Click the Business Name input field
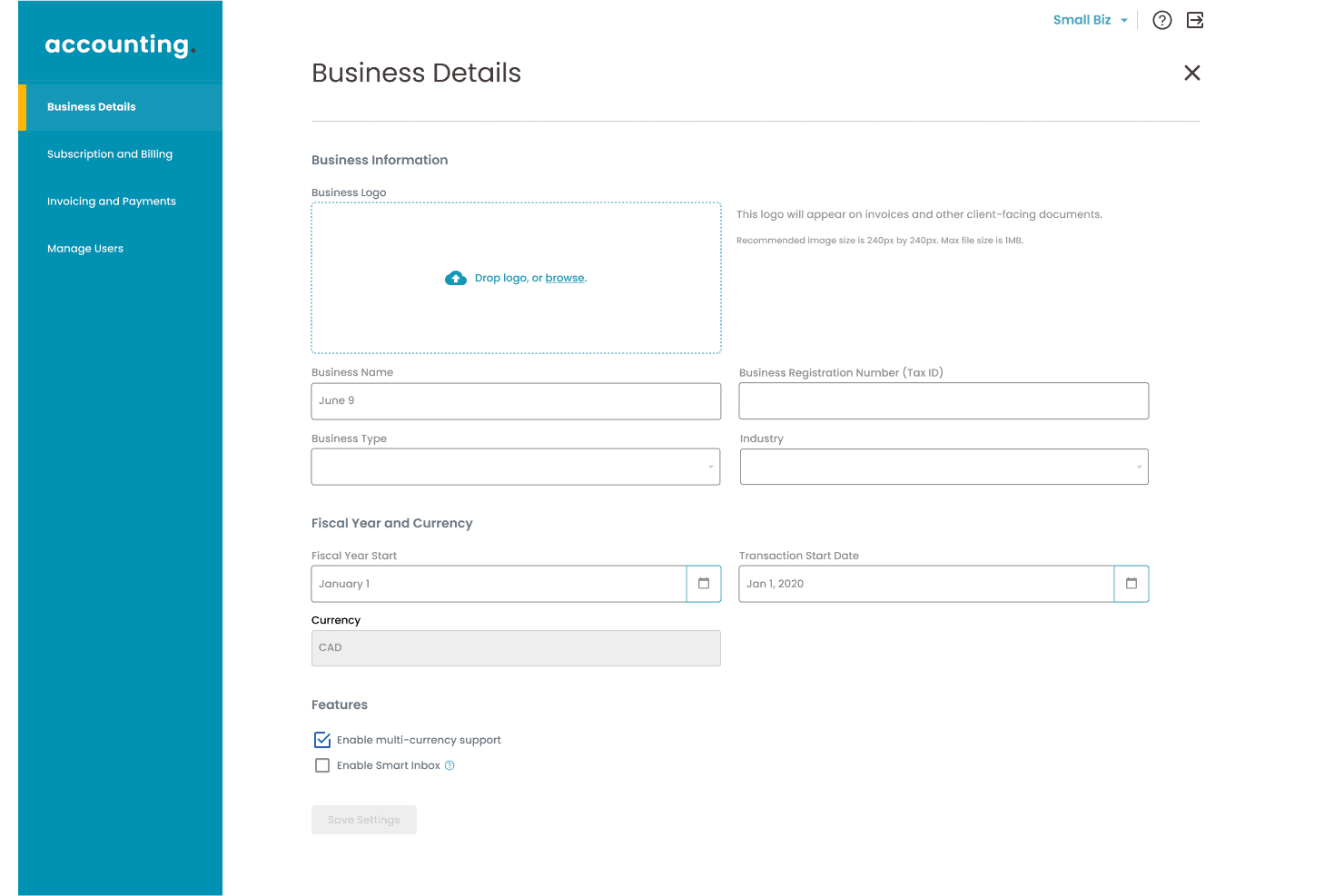This screenshot has width=1344, height=896. click(515, 401)
